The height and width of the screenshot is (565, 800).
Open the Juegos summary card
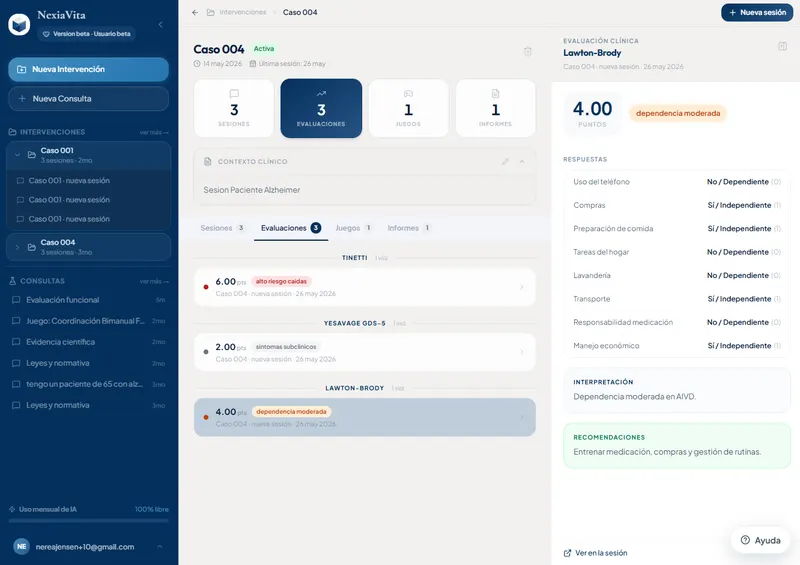(x=409, y=108)
